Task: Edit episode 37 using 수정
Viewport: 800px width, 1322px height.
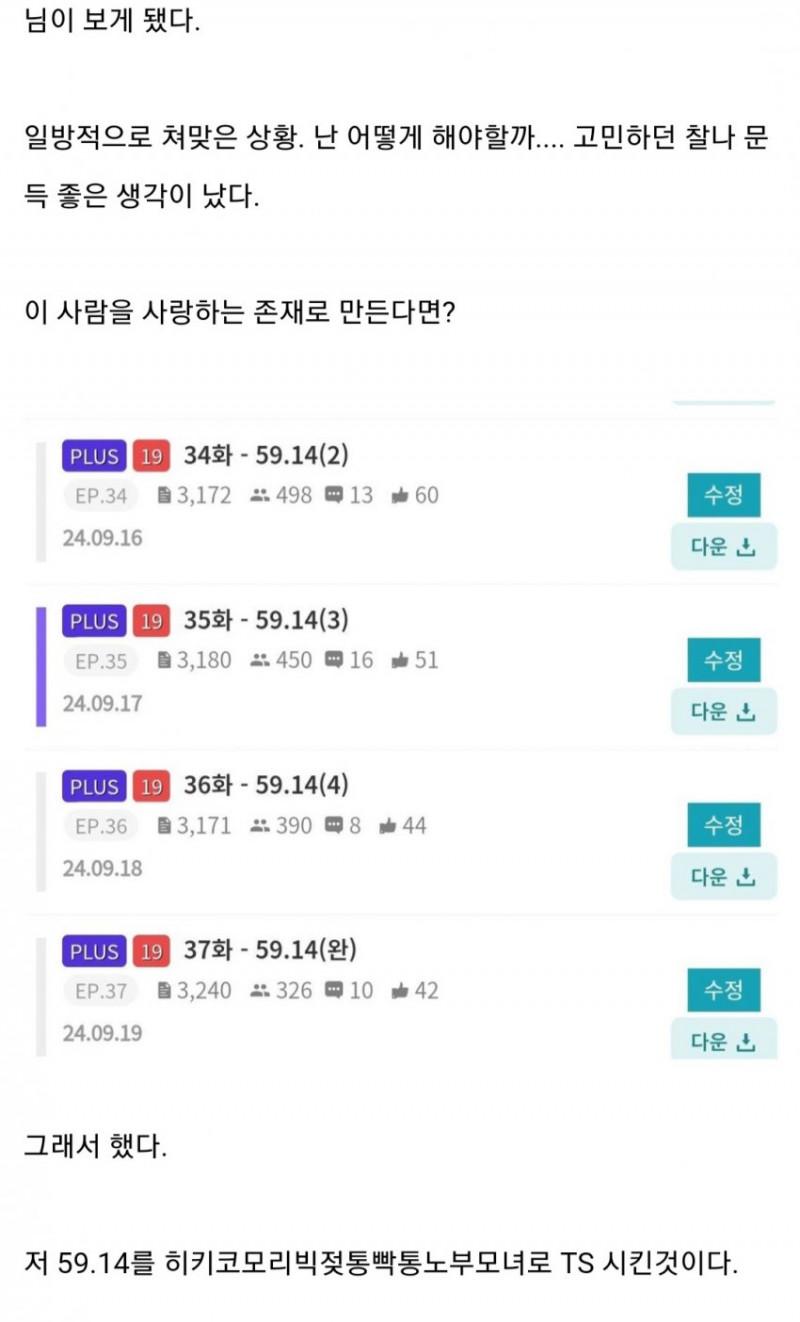Action: tap(723, 990)
